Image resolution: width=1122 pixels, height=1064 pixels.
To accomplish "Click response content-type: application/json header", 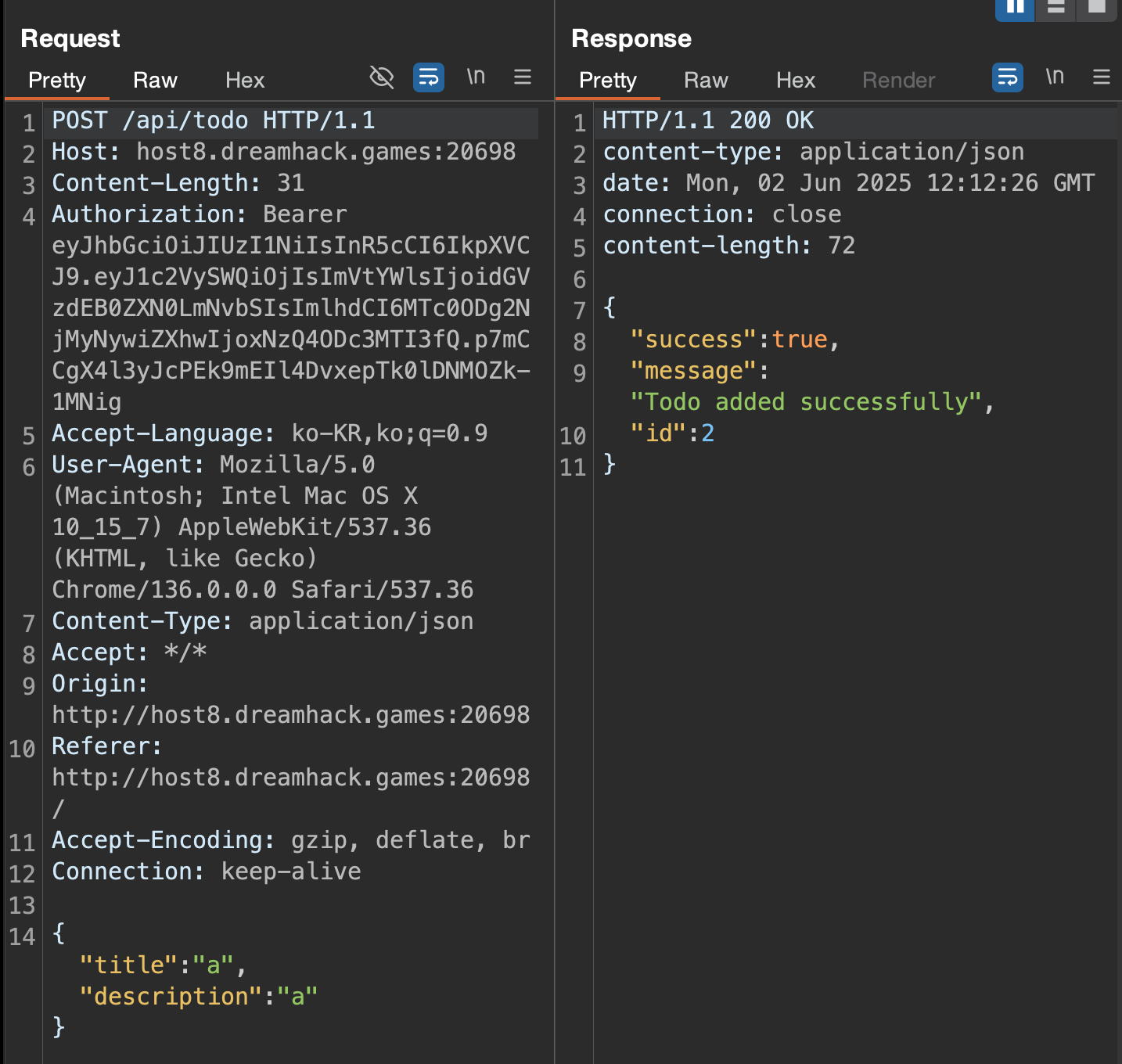I will tap(814, 152).
